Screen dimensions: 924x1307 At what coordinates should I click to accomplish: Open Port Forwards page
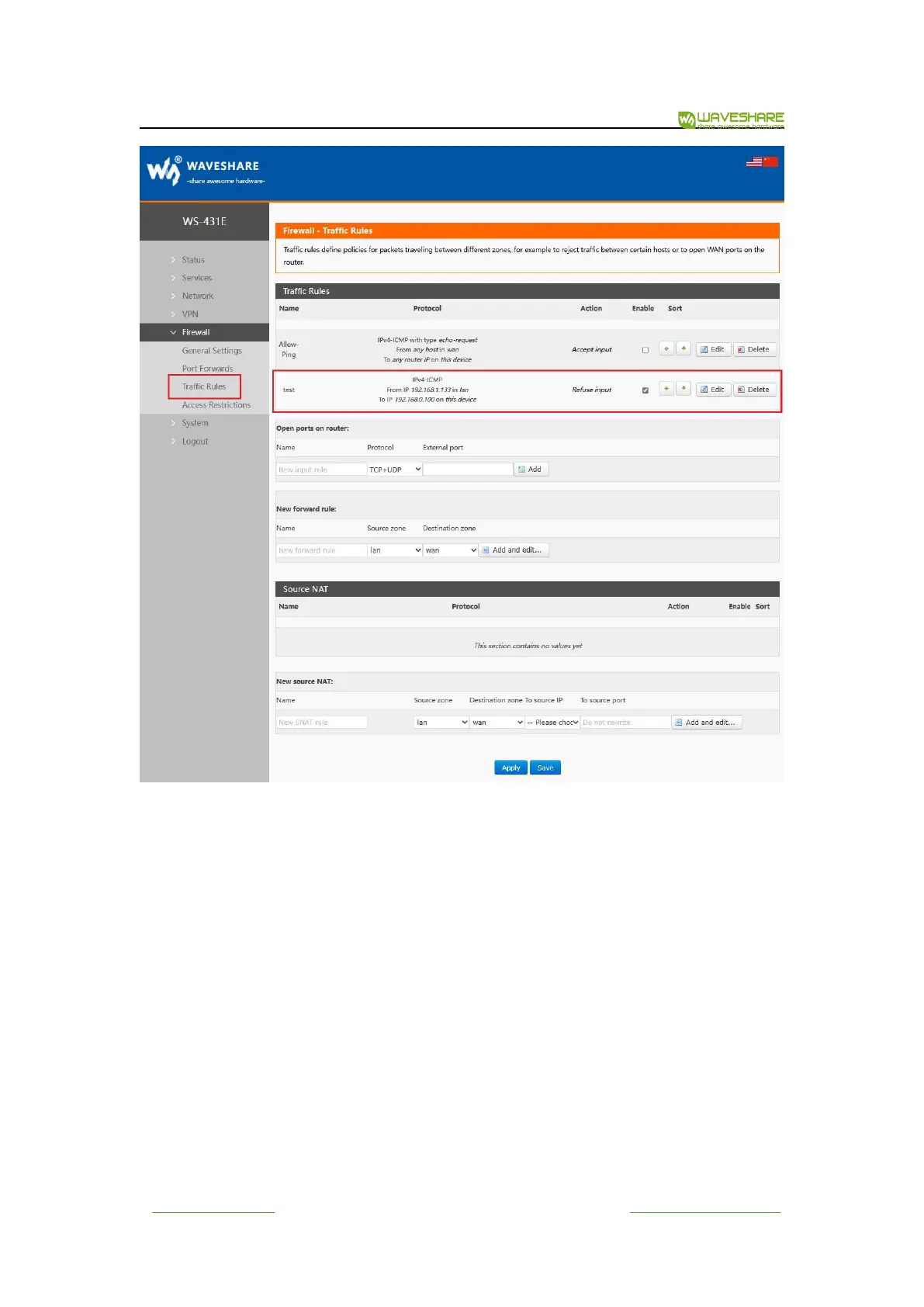[x=207, y=369]
